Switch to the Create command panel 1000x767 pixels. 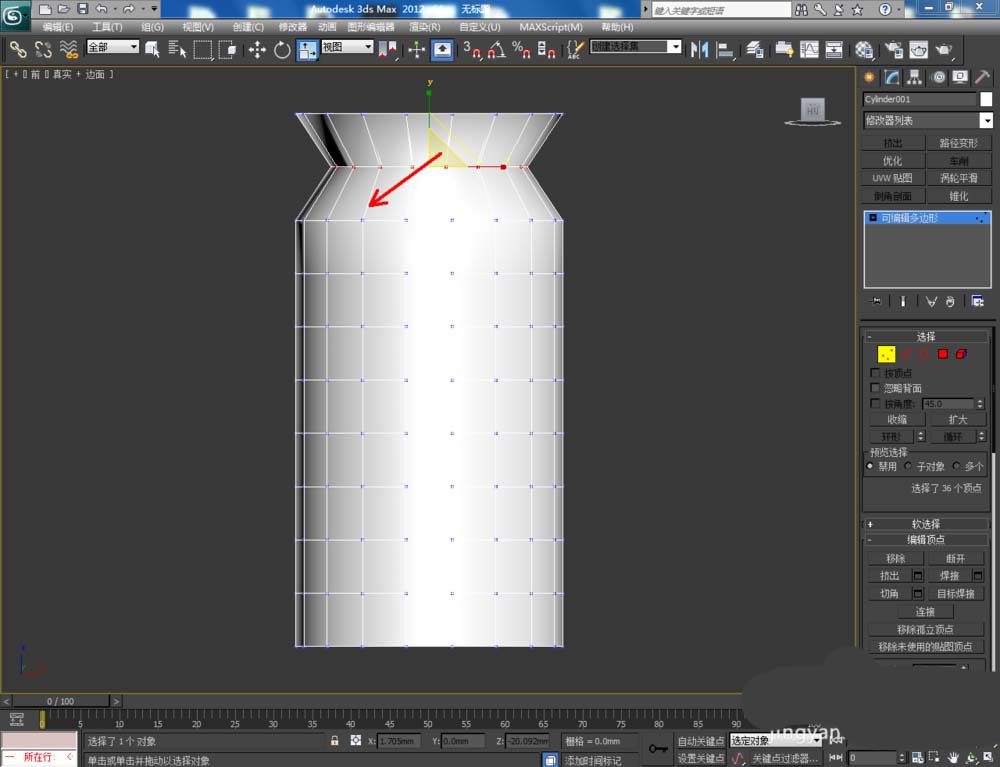pyautogui.click(x=869, y=77)
